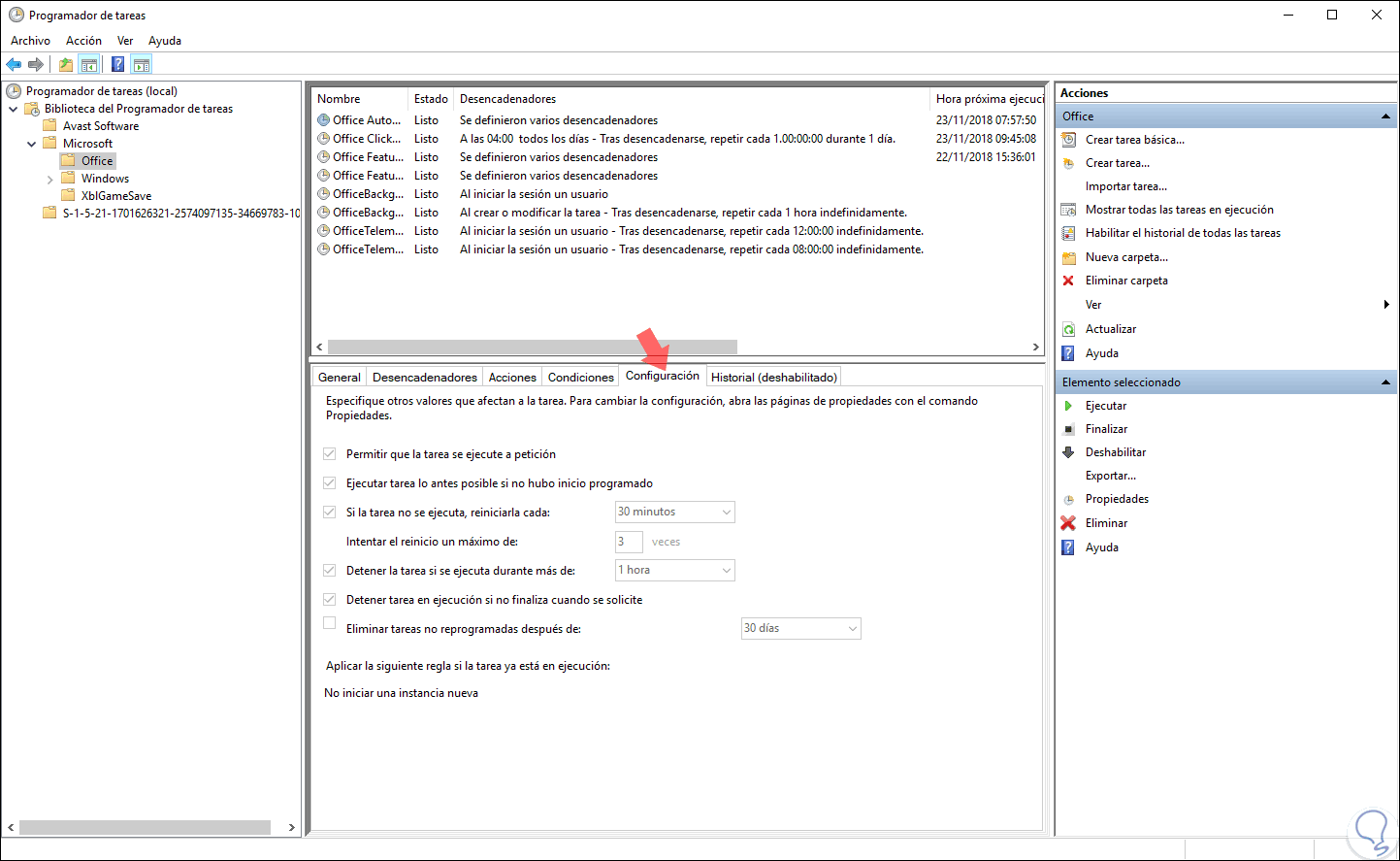Switch to the Desencadenadores tab
The image size is (1400, 861).
425,378
